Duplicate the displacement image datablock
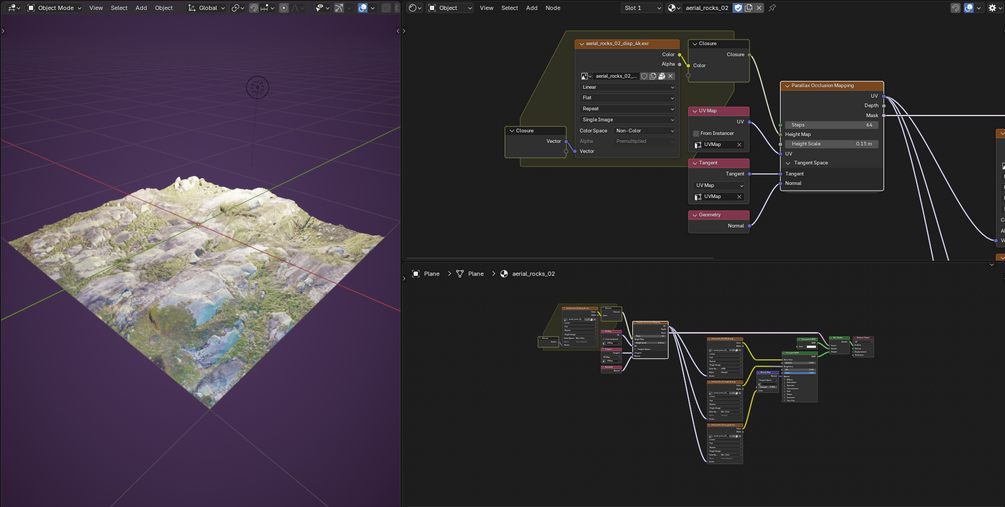 pos(652,76)
